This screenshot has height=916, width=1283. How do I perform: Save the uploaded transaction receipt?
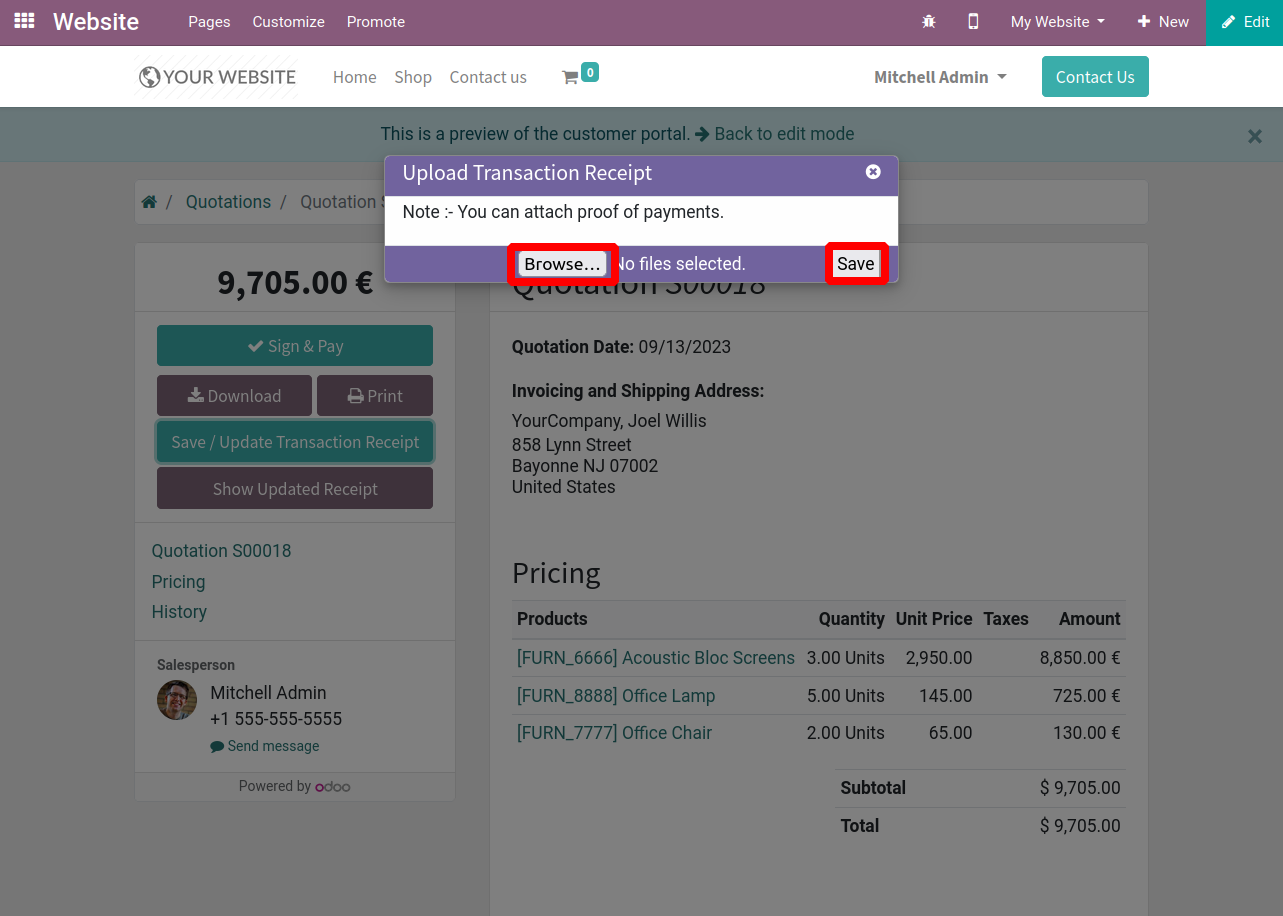click(x=856, y=264)
